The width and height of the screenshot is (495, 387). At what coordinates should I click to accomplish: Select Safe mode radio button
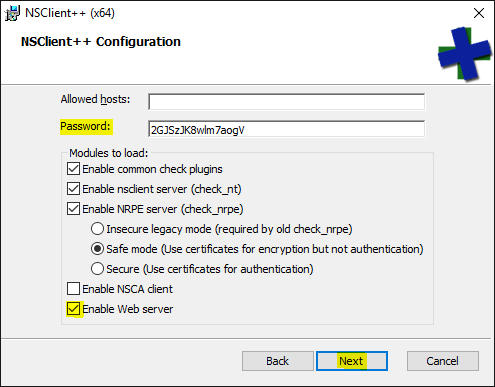[x=97, y=249]
